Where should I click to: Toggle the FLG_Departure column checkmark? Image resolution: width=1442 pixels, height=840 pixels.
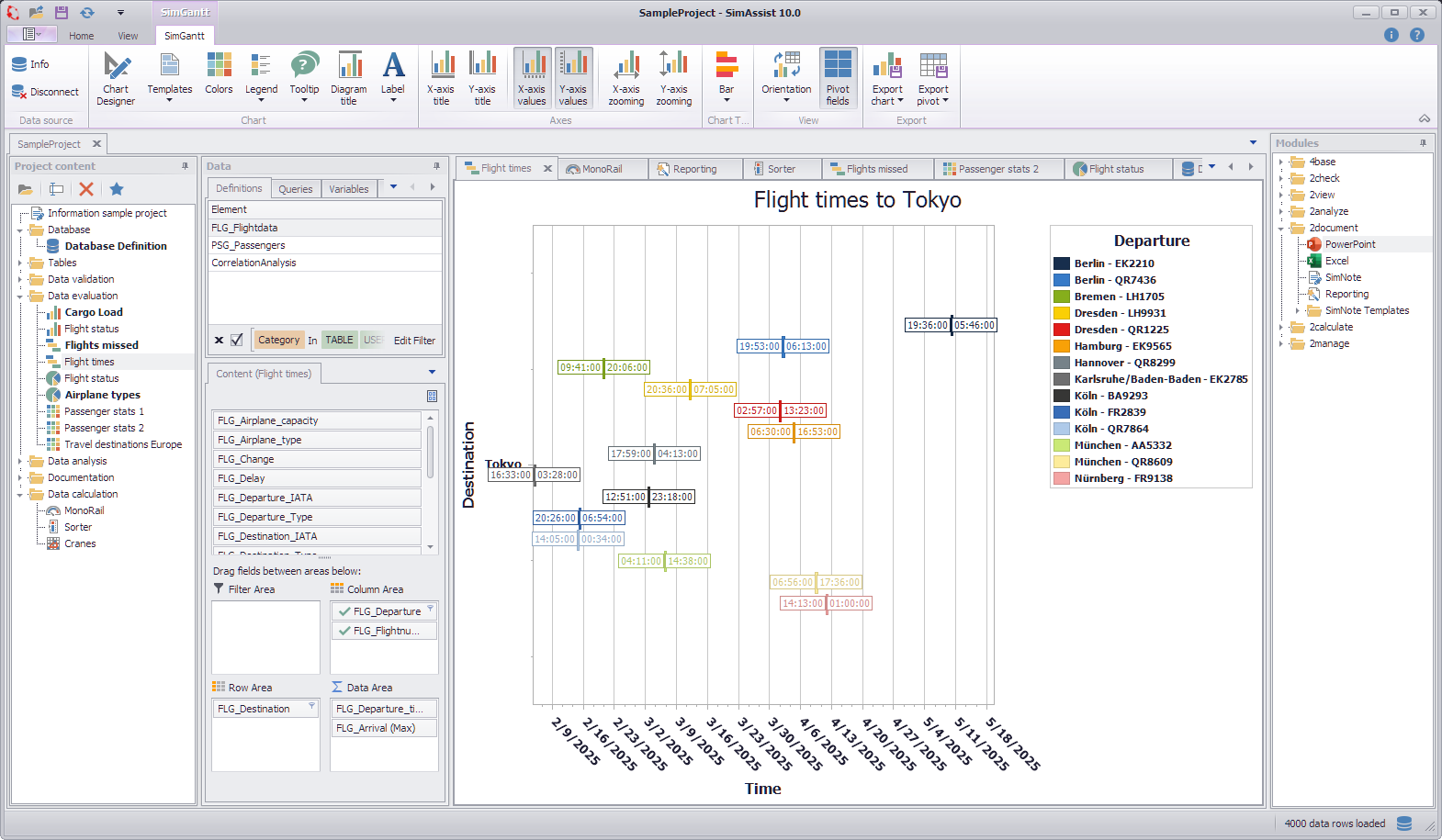pyautogui.click(x=344, y=611)
